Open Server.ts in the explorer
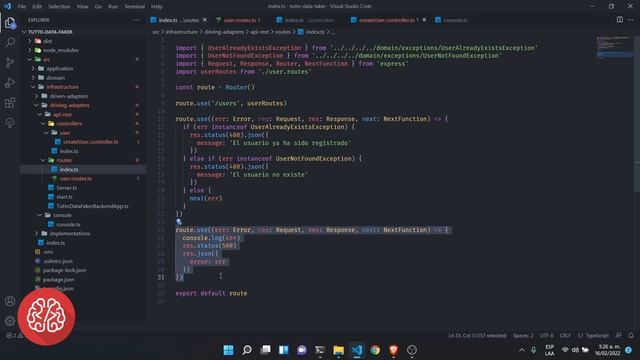This screenshot has width=640, height=360. pyautogui.click(x=67, y=188)
